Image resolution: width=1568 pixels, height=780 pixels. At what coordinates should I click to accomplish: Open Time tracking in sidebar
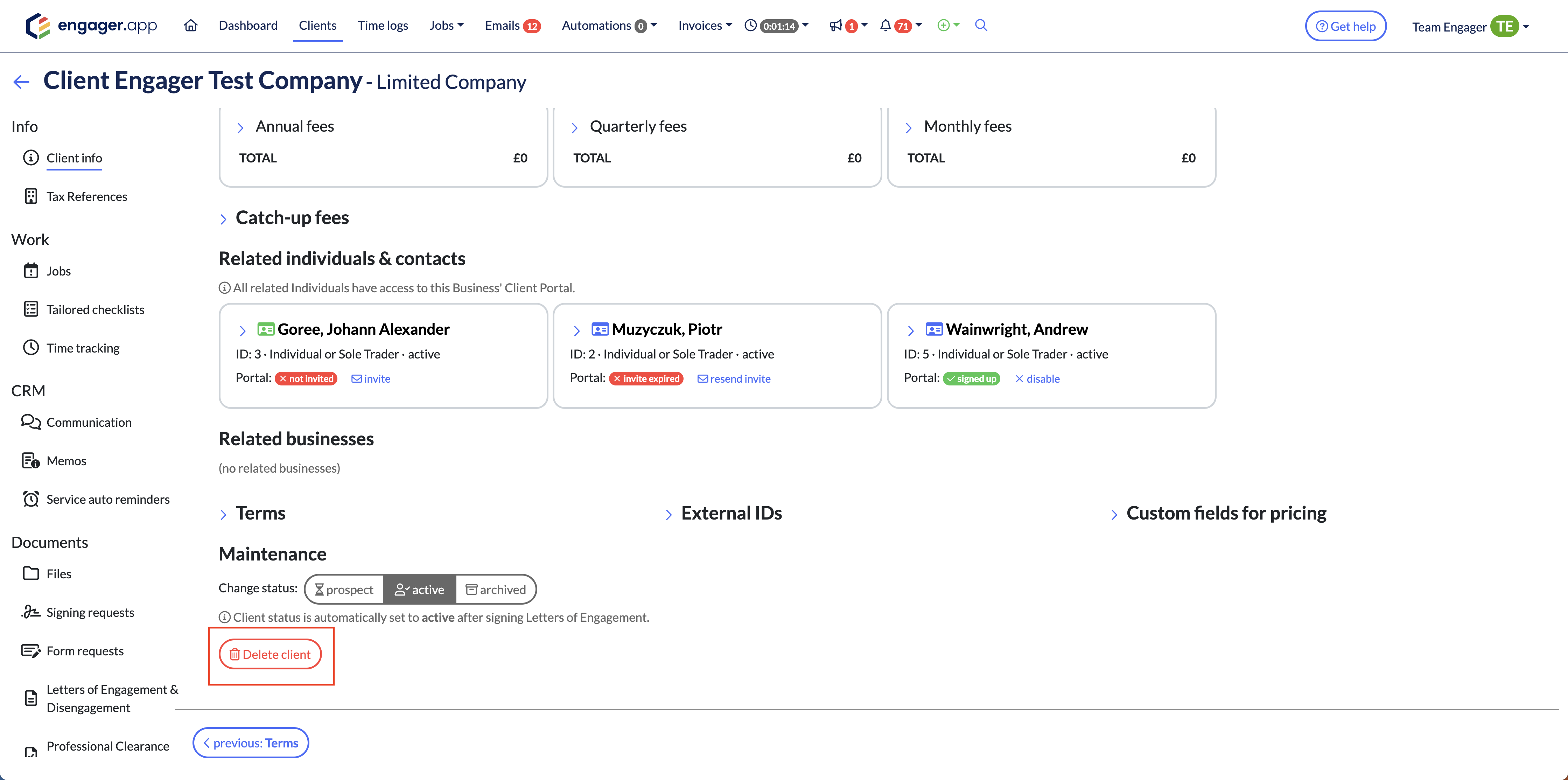[83, 348]
